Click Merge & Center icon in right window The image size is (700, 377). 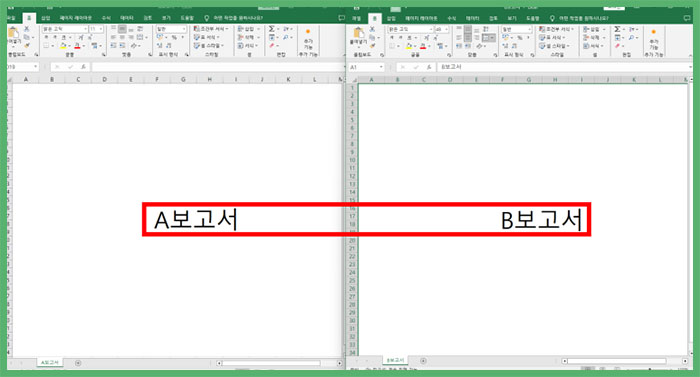coord(488,38)
